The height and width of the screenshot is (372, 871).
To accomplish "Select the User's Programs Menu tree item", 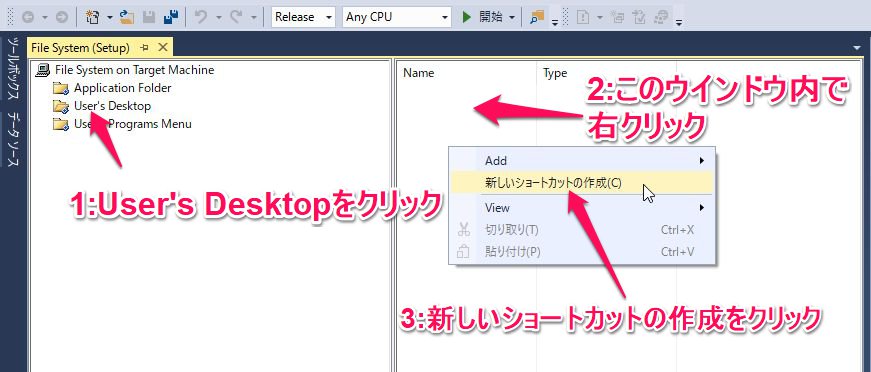I will click(x=133, y=124).
